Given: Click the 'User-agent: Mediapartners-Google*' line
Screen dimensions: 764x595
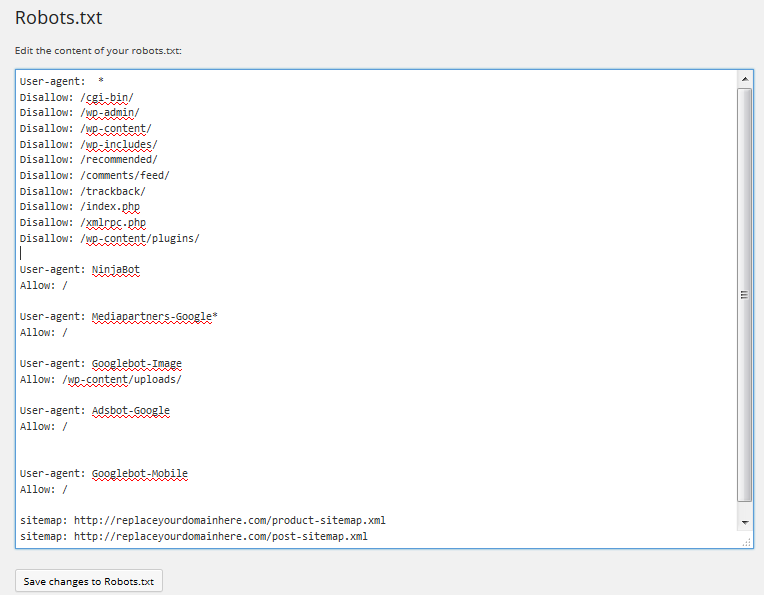Looking at the screenshot, I should [x=119, y=317].
